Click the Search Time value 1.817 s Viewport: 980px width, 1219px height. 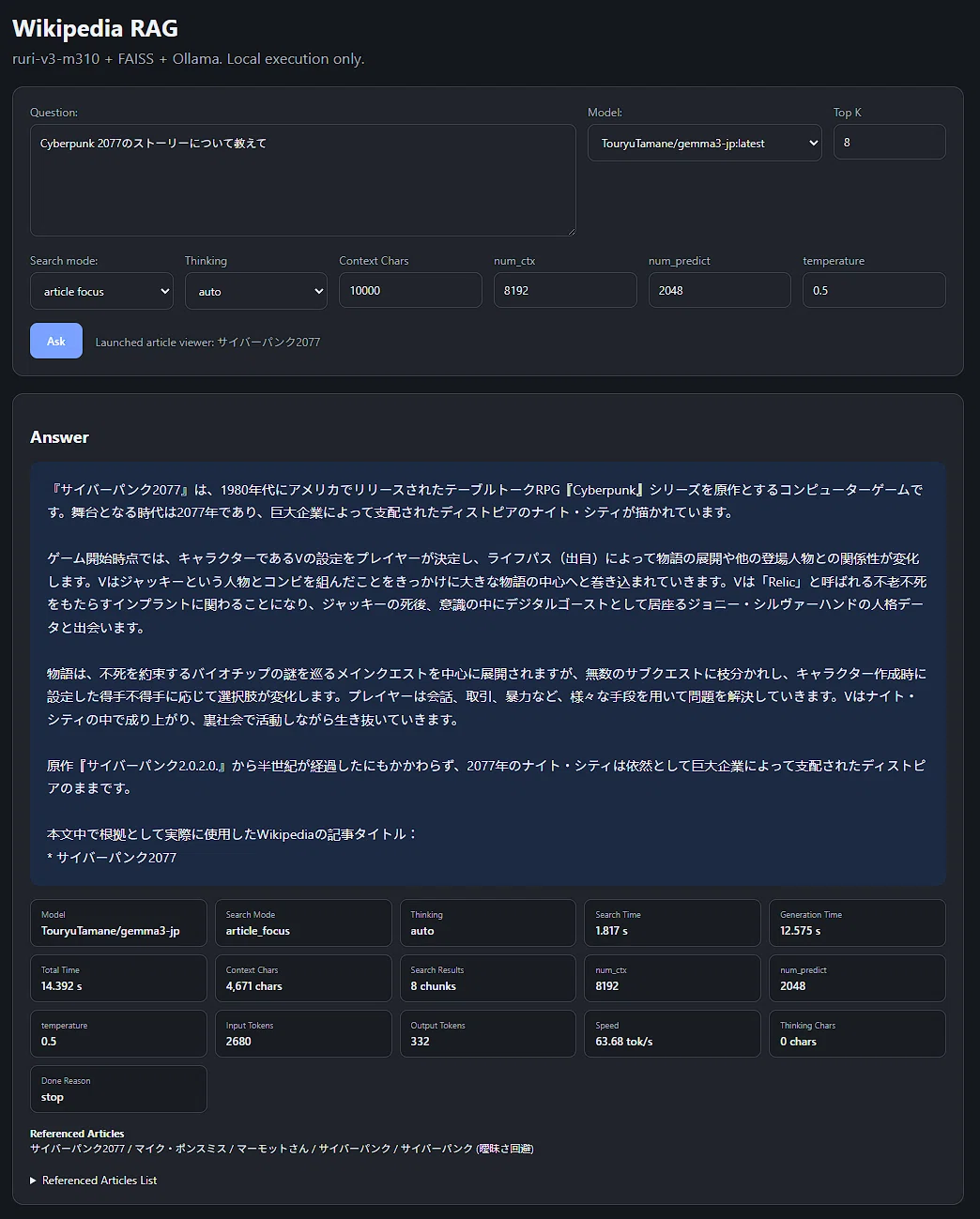(x=612, y=931)
